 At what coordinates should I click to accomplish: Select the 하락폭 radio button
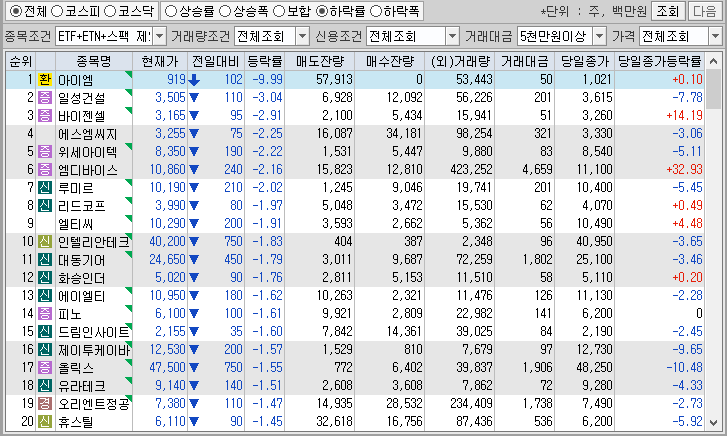[376, 11]
